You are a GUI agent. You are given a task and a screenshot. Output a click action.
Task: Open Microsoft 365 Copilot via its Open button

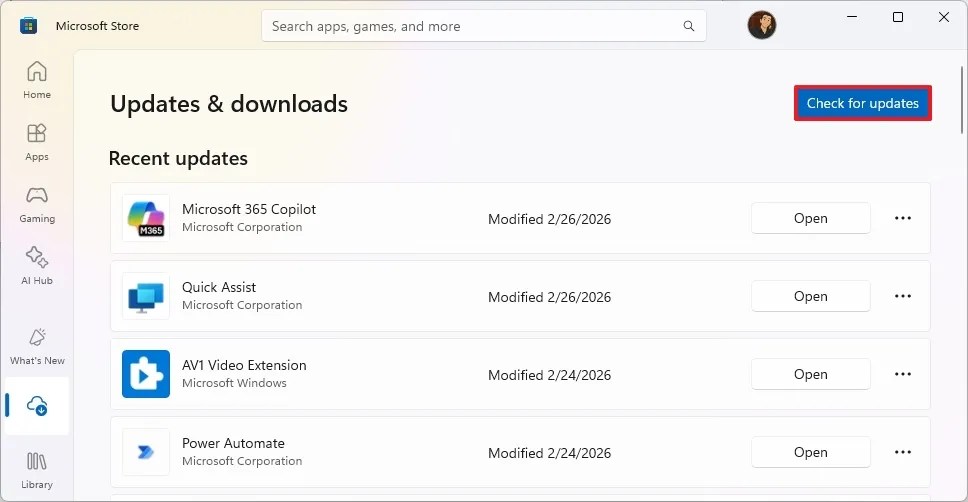click(x=811, y=218)
